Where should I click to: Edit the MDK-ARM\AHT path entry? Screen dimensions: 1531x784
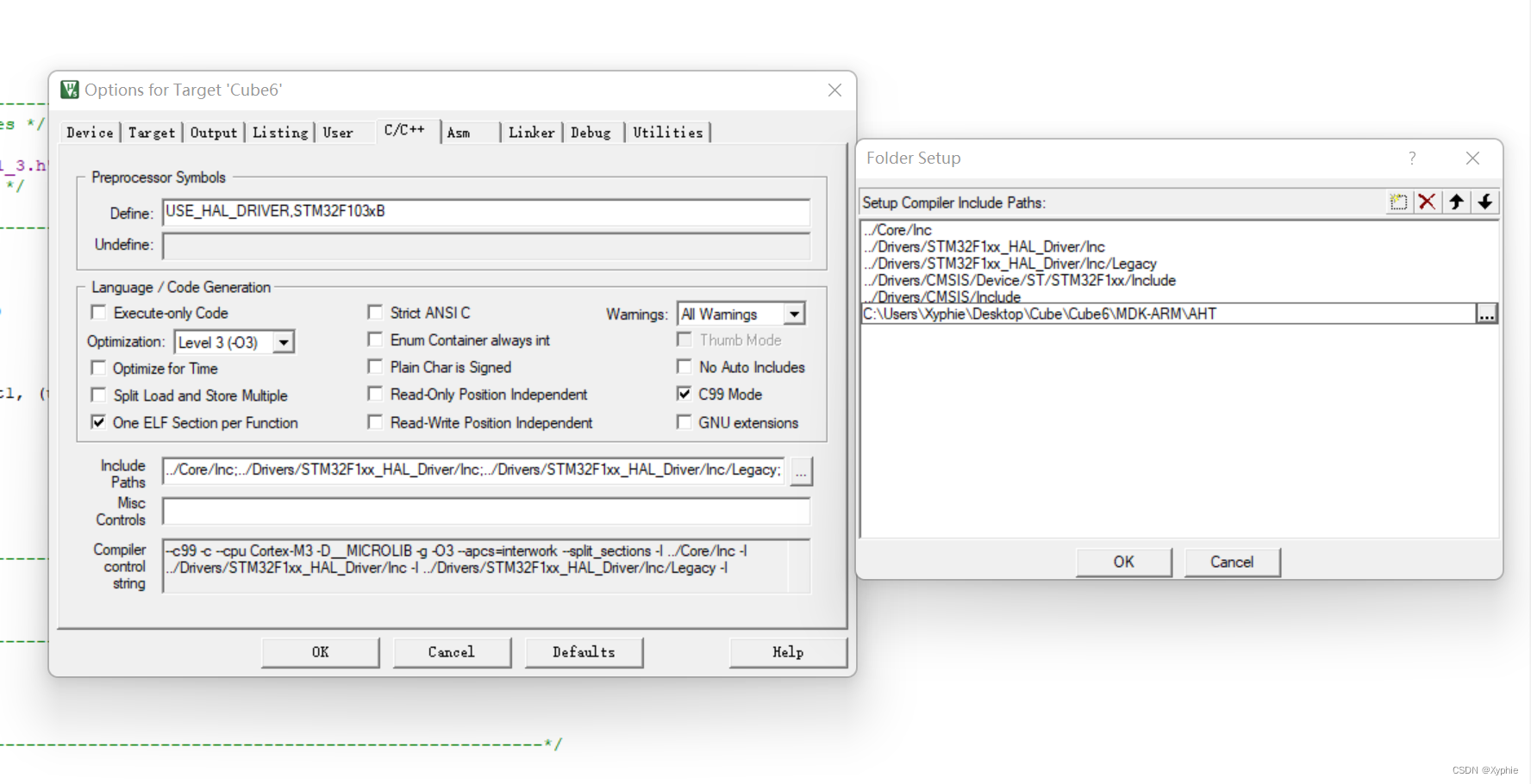(x=1169, y=314)
